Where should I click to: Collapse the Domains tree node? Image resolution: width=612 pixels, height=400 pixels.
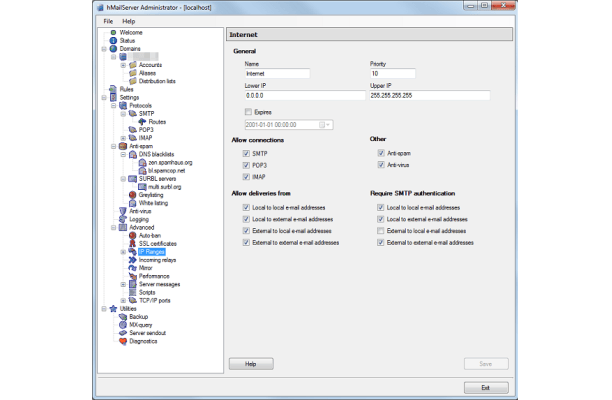[x=104, y=49]
